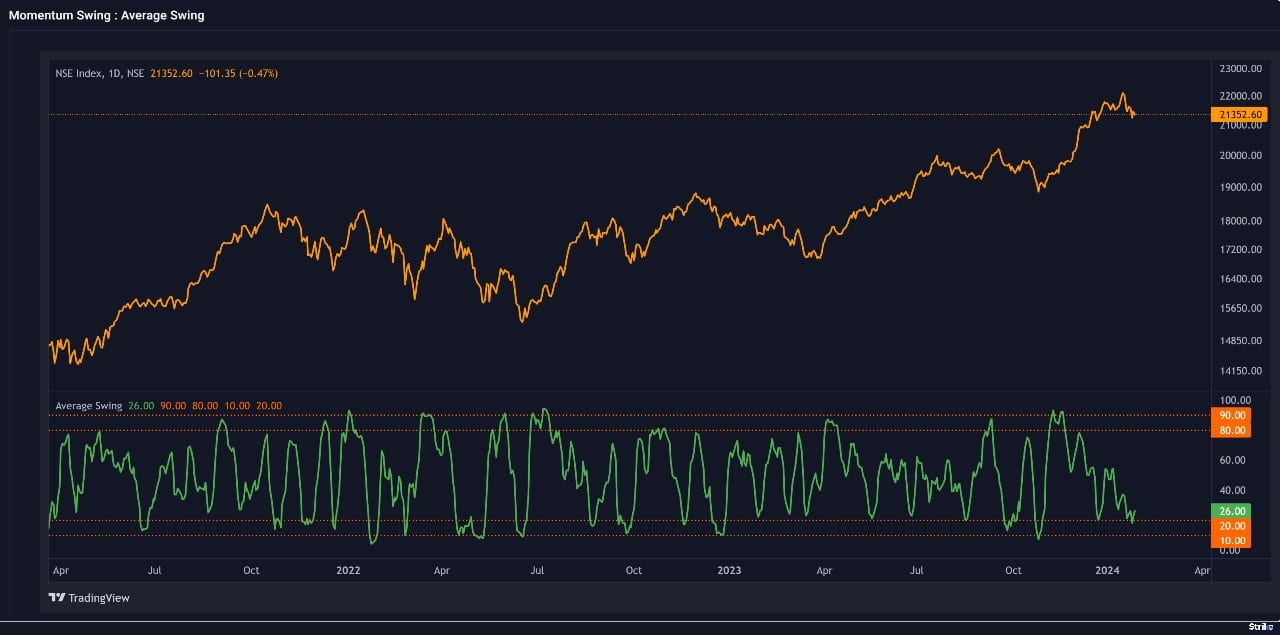Click the 100.00 label on indicator axis
This screenshot has width=1280, height=635.
(1233, 400)
